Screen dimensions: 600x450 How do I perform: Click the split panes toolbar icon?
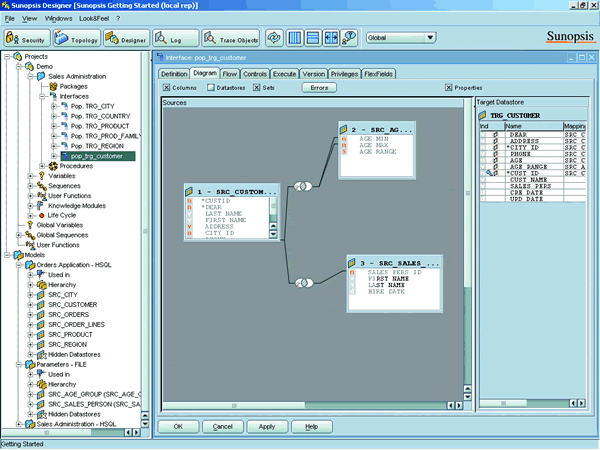(331, 38)
